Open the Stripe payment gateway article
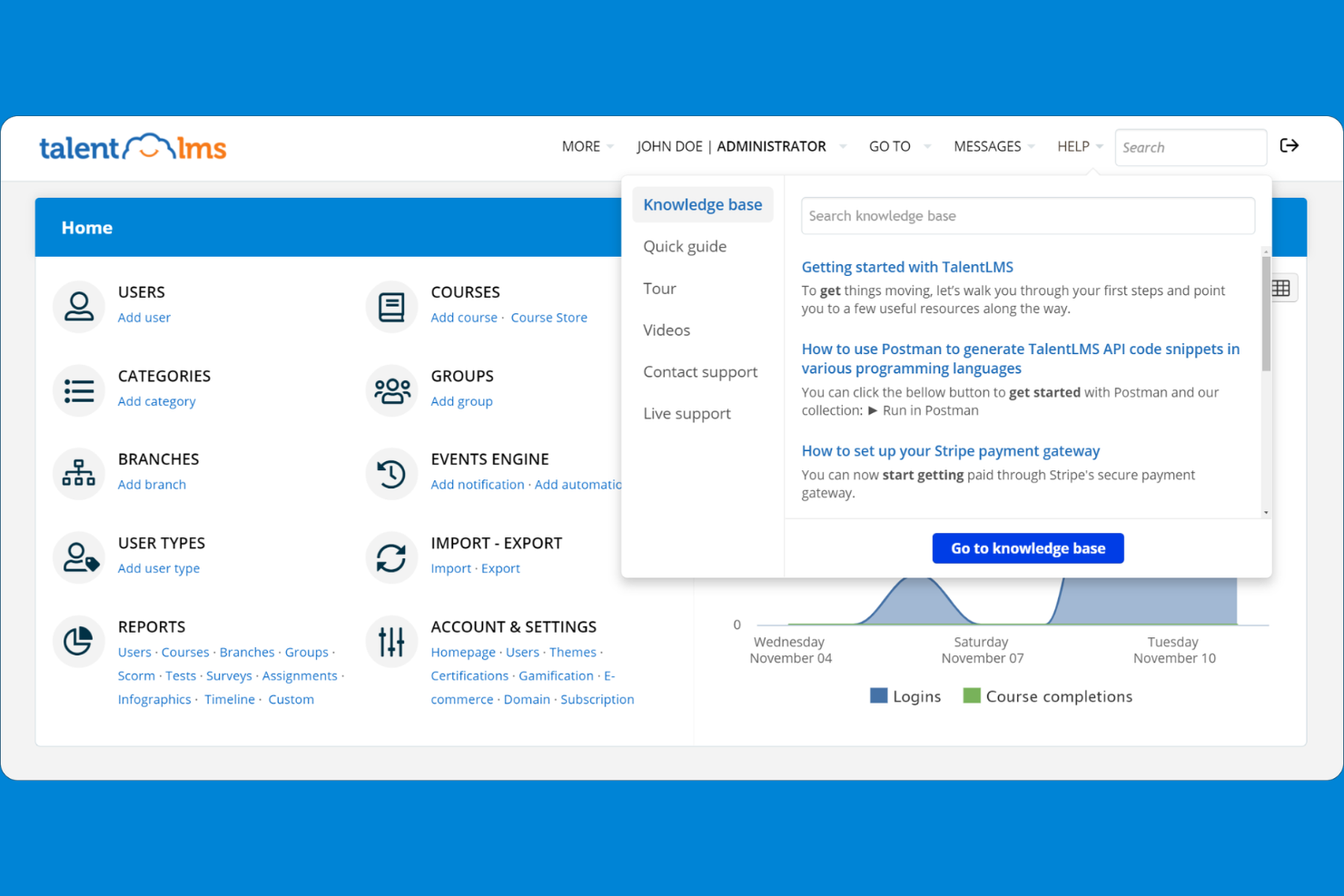1344x896 pixels. point(951,451)
